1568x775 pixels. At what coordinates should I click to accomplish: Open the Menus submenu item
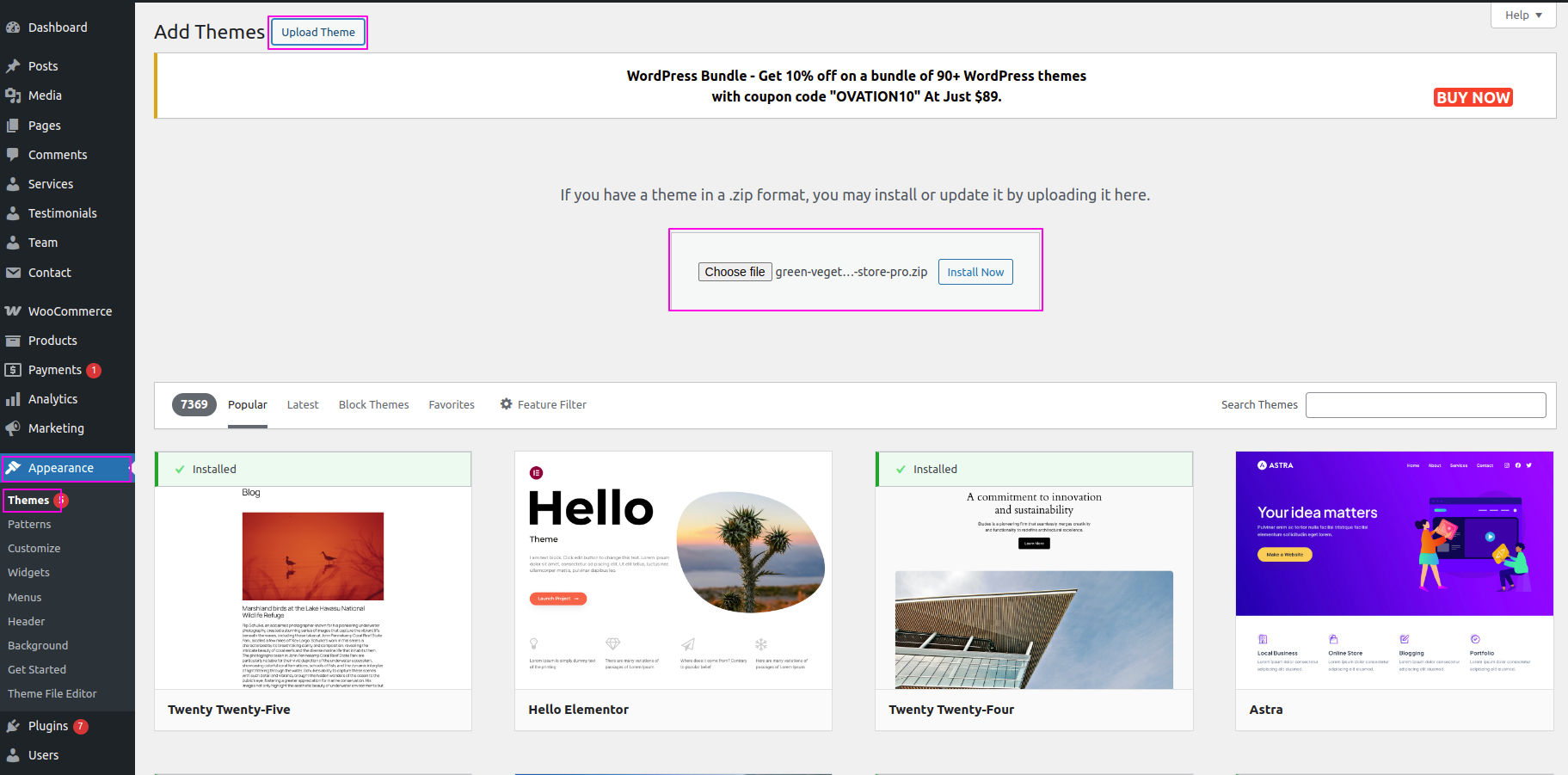click(x=24, y=598)
